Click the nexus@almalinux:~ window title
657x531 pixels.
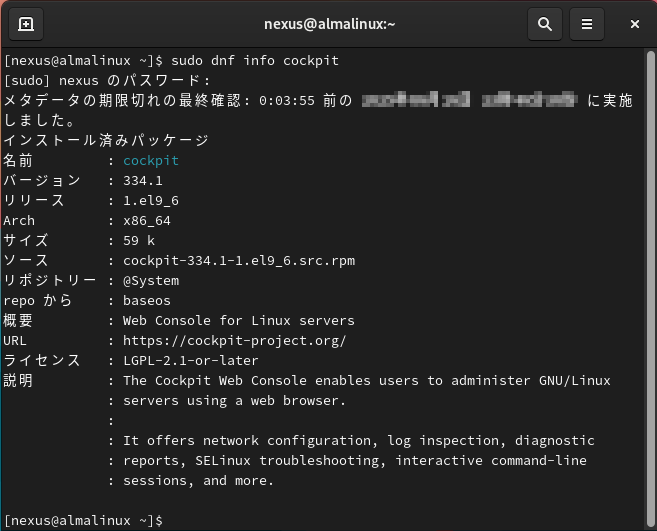coord(329,24)
